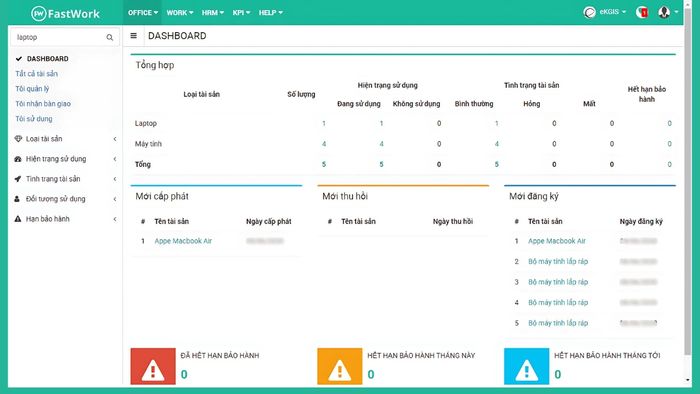Open the user avatar icon

click(664, 12)
